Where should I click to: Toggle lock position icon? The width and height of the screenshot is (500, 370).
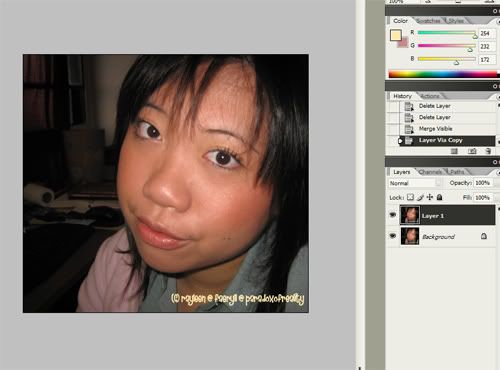point(430,197)
